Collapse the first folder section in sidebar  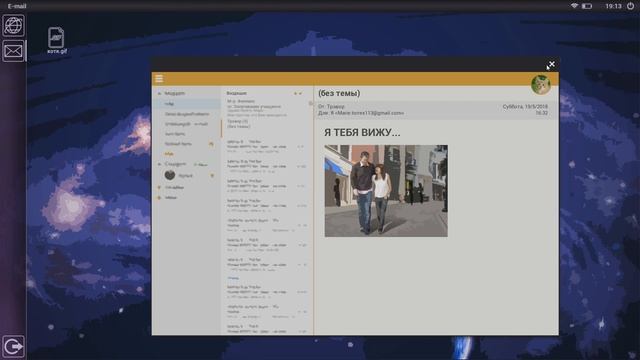click(x=160, y=93)
